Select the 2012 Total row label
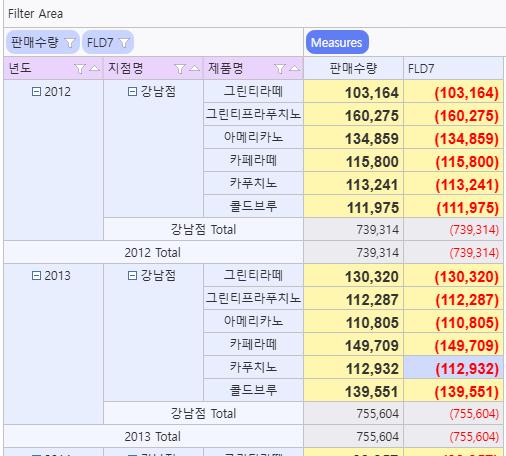506x456 pixels. (x=153, y=252)
